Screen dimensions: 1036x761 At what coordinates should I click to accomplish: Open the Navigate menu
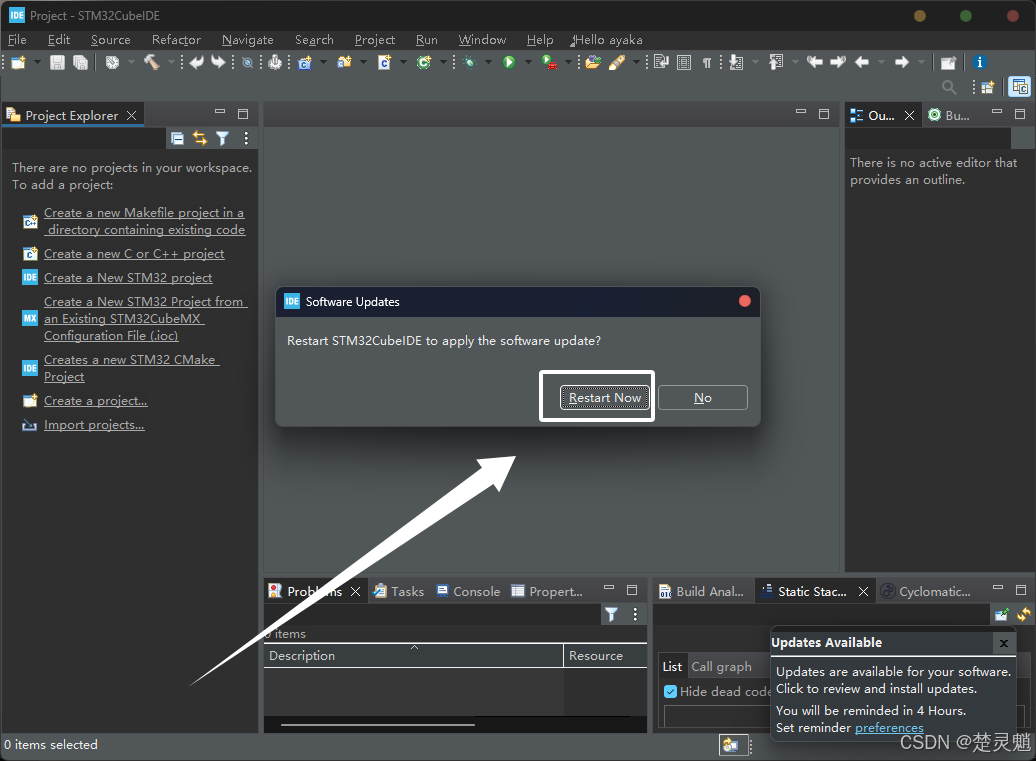pyautogui.click(x=247, y=40)
